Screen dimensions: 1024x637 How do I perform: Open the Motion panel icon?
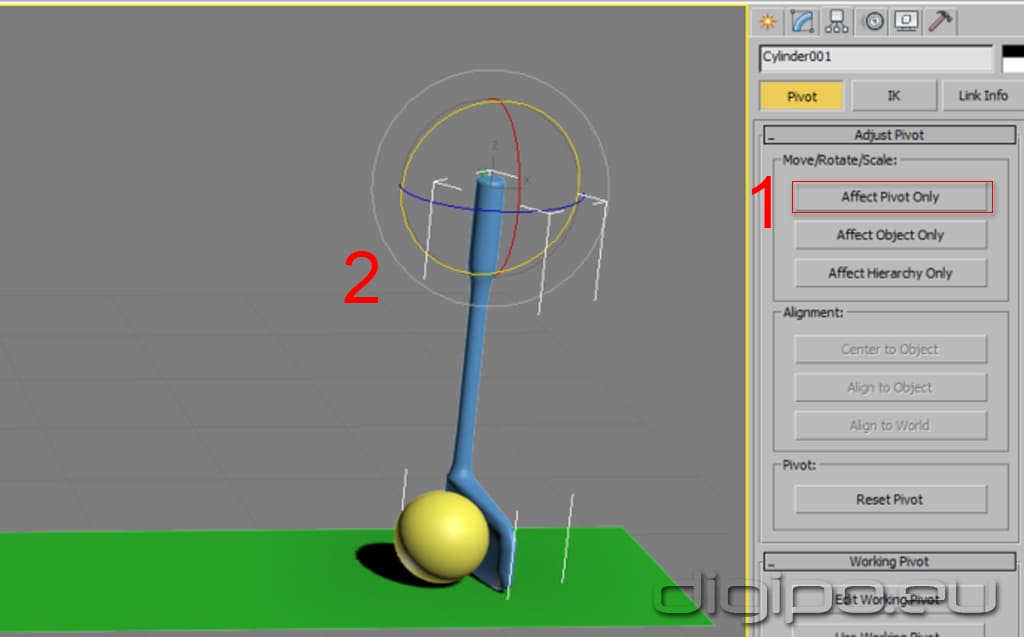pyautogui.click(x=874, y=21)
